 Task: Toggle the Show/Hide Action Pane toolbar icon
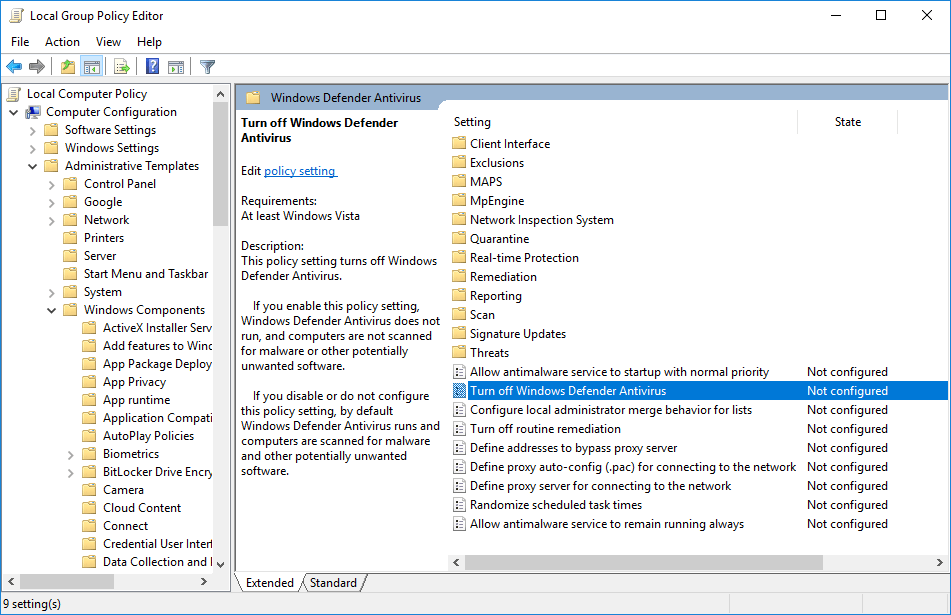[x=176, y=67]
